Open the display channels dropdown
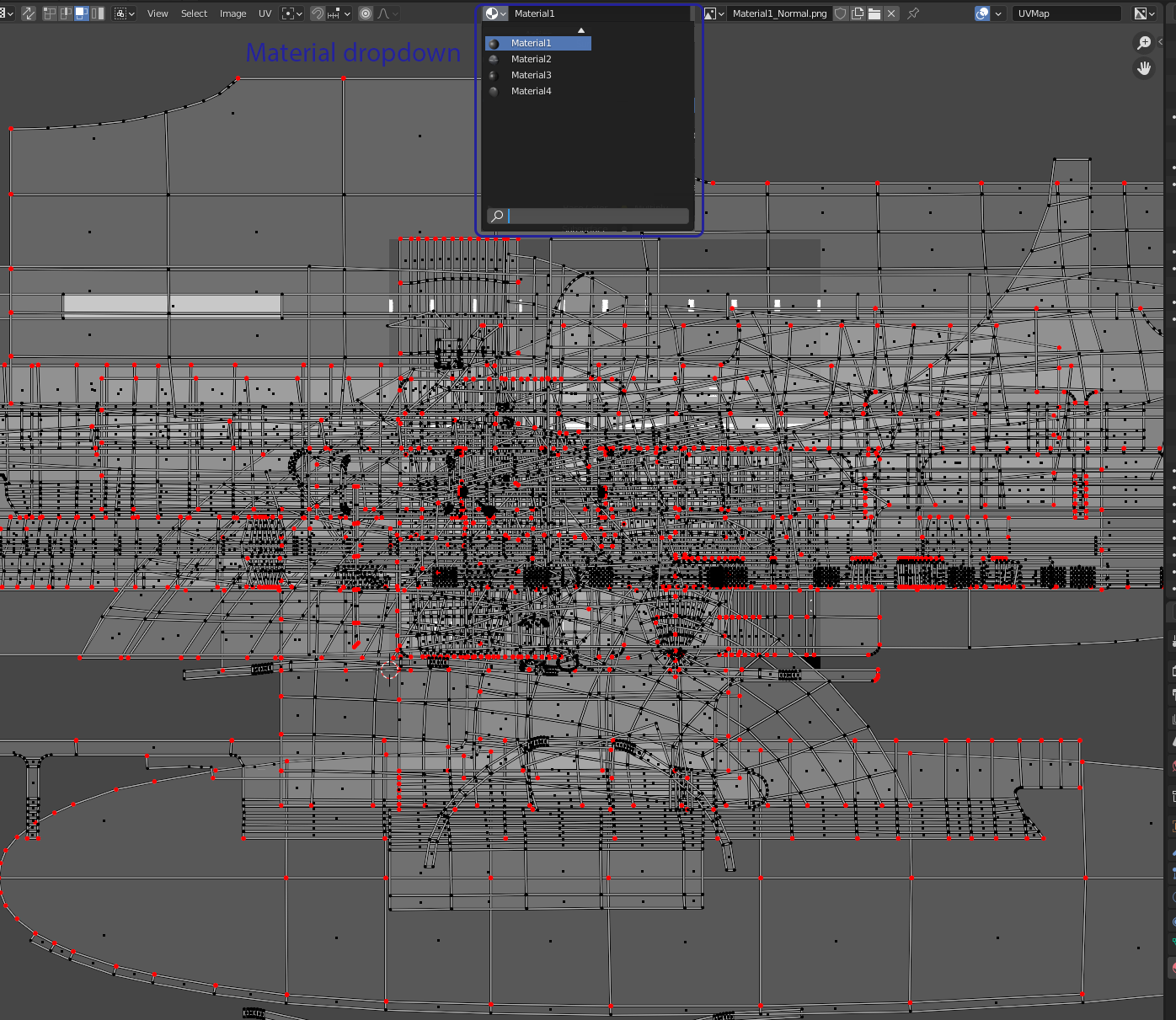Viewport: 1176px width, 1020px height. tap(1145, 13)
